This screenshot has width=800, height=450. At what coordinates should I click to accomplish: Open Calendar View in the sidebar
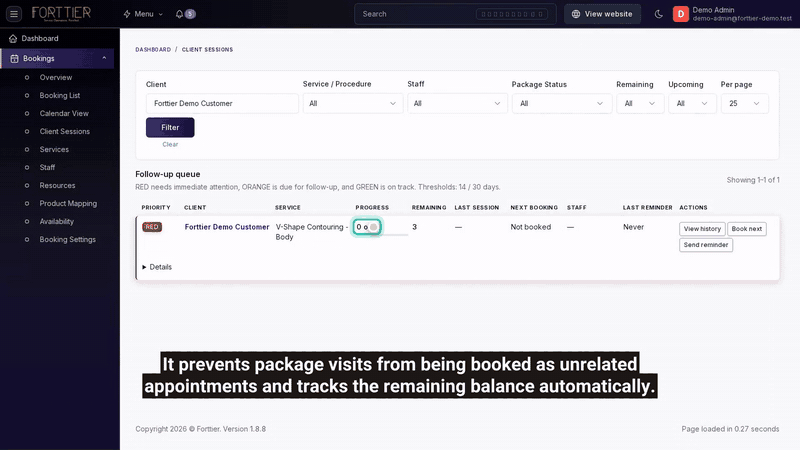tap(64, 113)
